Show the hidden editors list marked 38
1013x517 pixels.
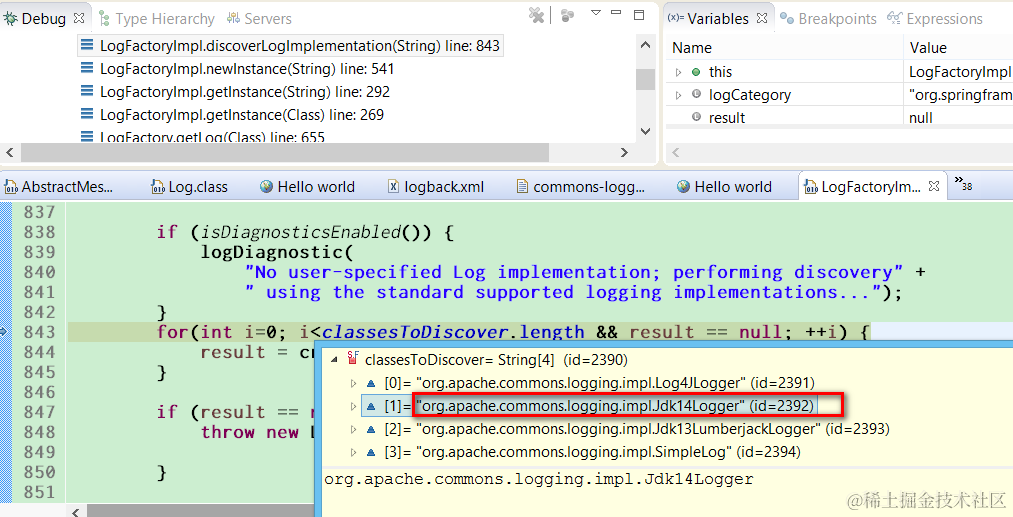point(963,184)
